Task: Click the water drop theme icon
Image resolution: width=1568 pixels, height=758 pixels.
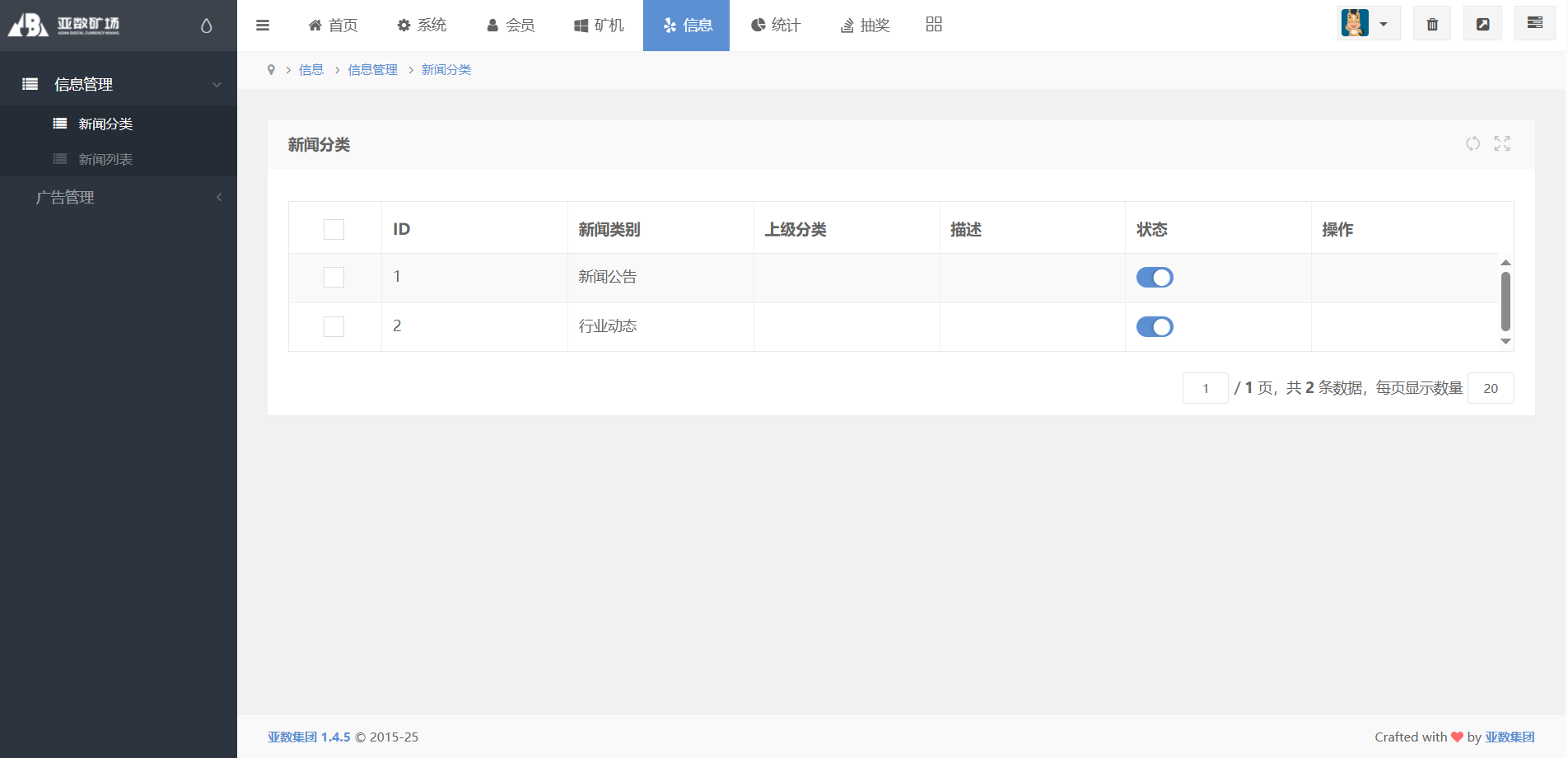Action: 206,26
